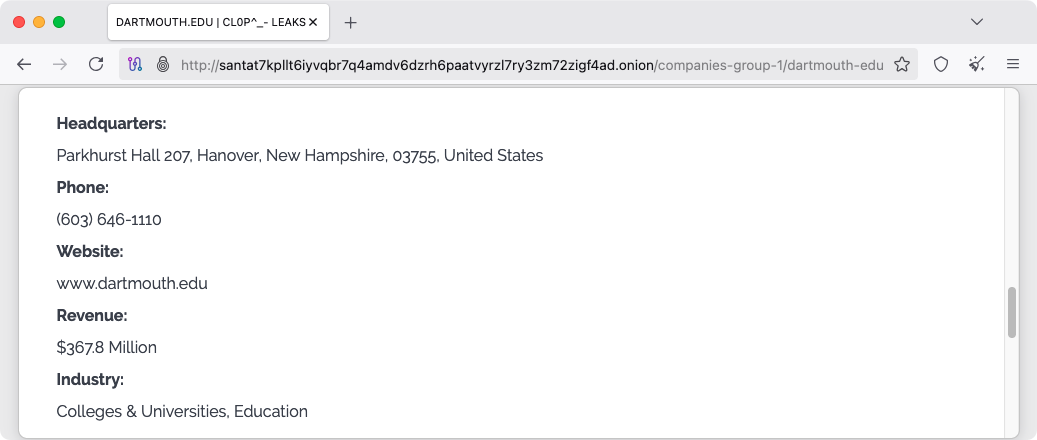The image size is (1037, 440).
Task: Open the hamburger application menu
Action: click(x=1013, y=64)
